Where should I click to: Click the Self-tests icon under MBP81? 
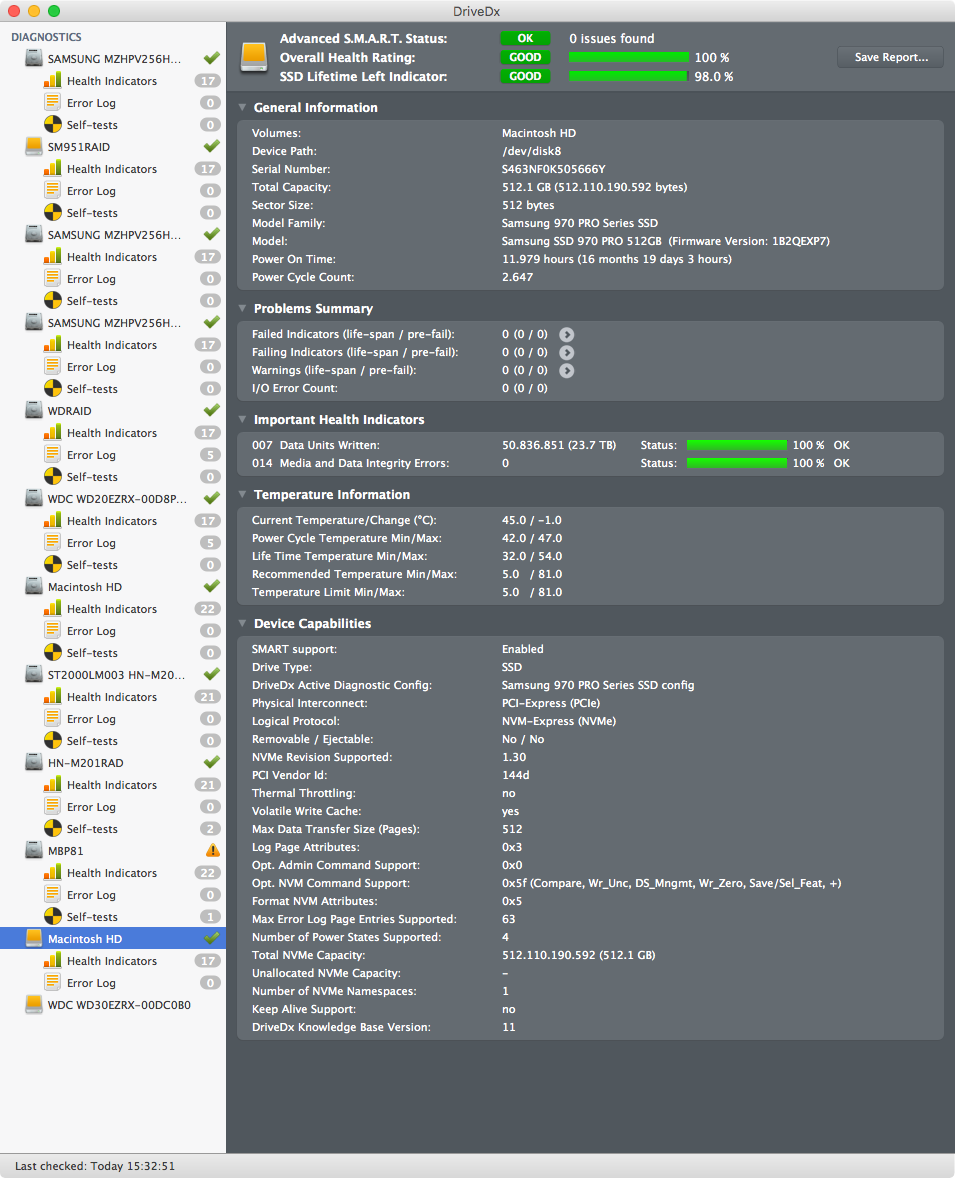(53, 917)
